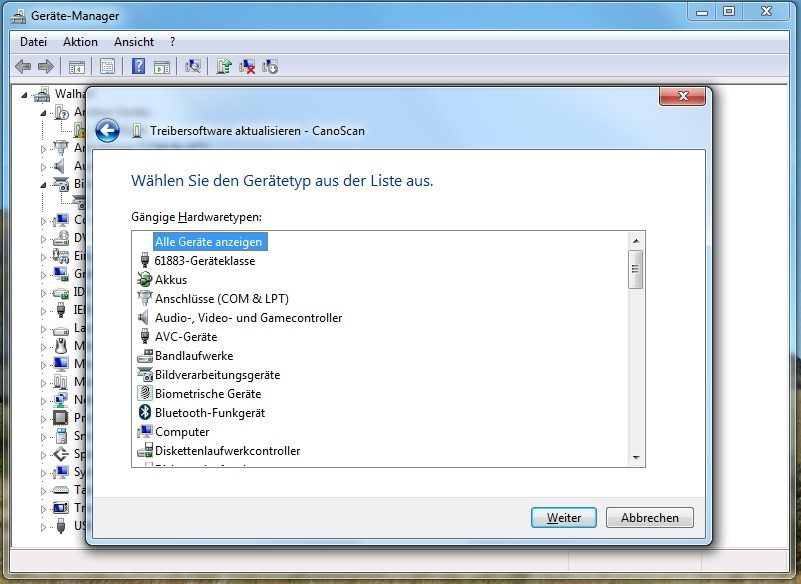Expand the 'Pr' processors tree node
The height and width of the screenshot is (584, 801).
click(43, 419)
